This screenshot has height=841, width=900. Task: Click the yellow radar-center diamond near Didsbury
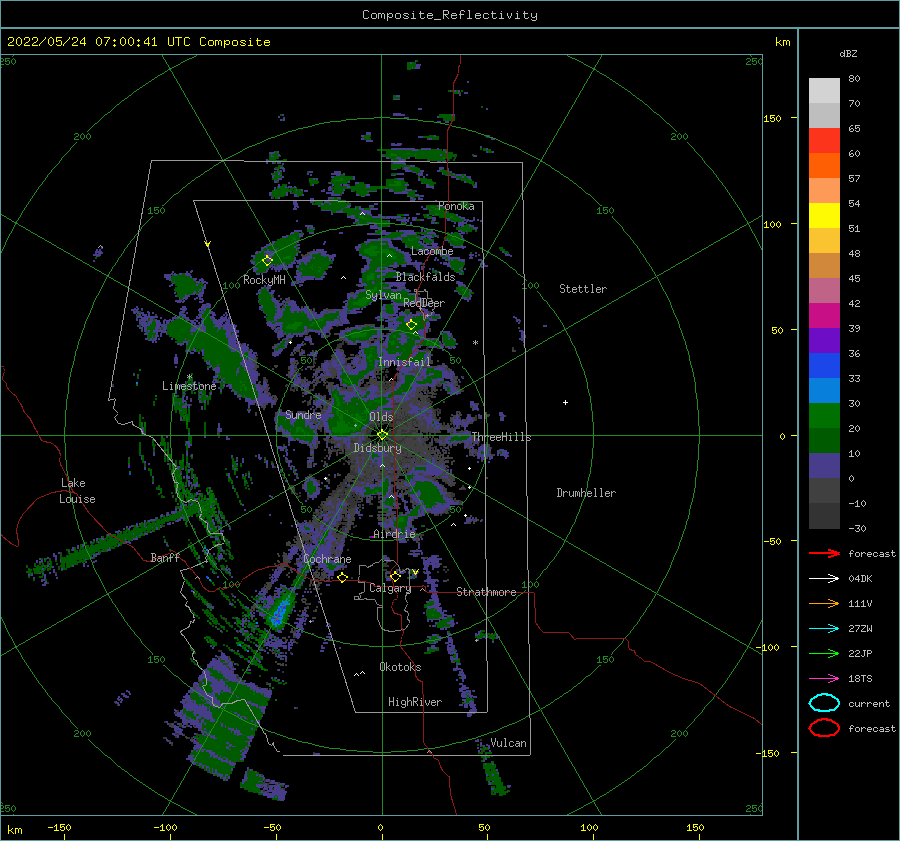[x=382, y=435]
